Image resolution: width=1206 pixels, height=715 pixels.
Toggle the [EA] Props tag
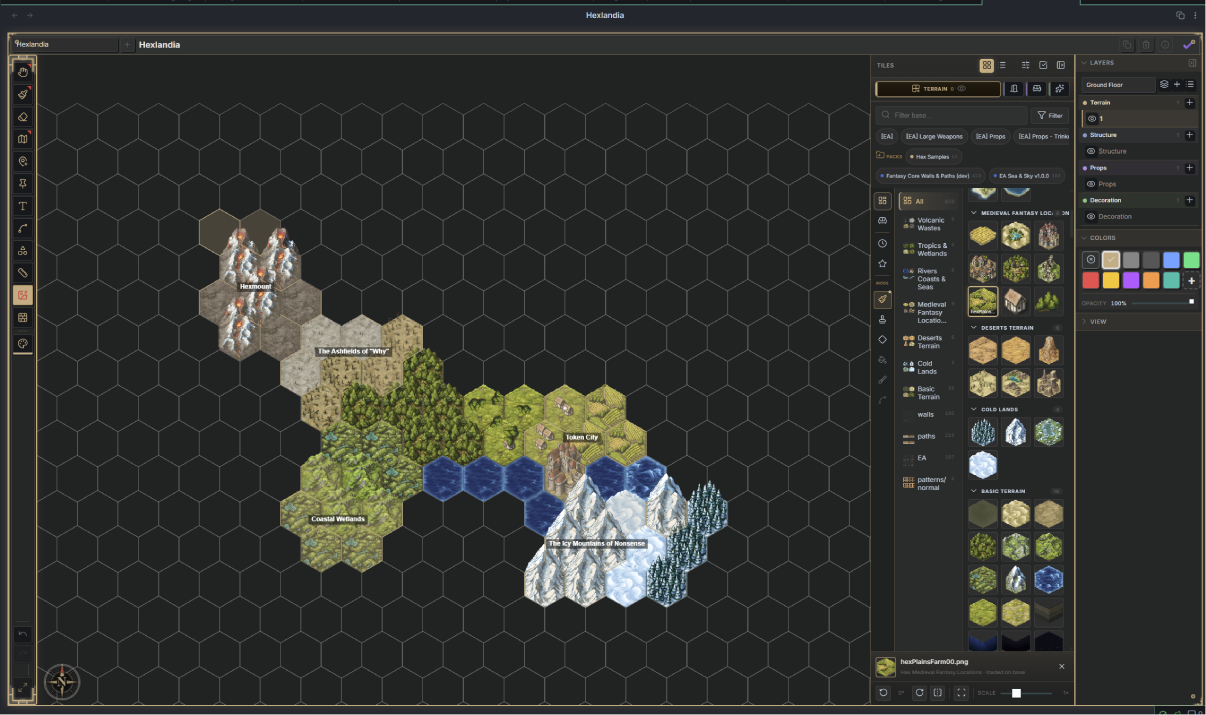coord(990,136)
